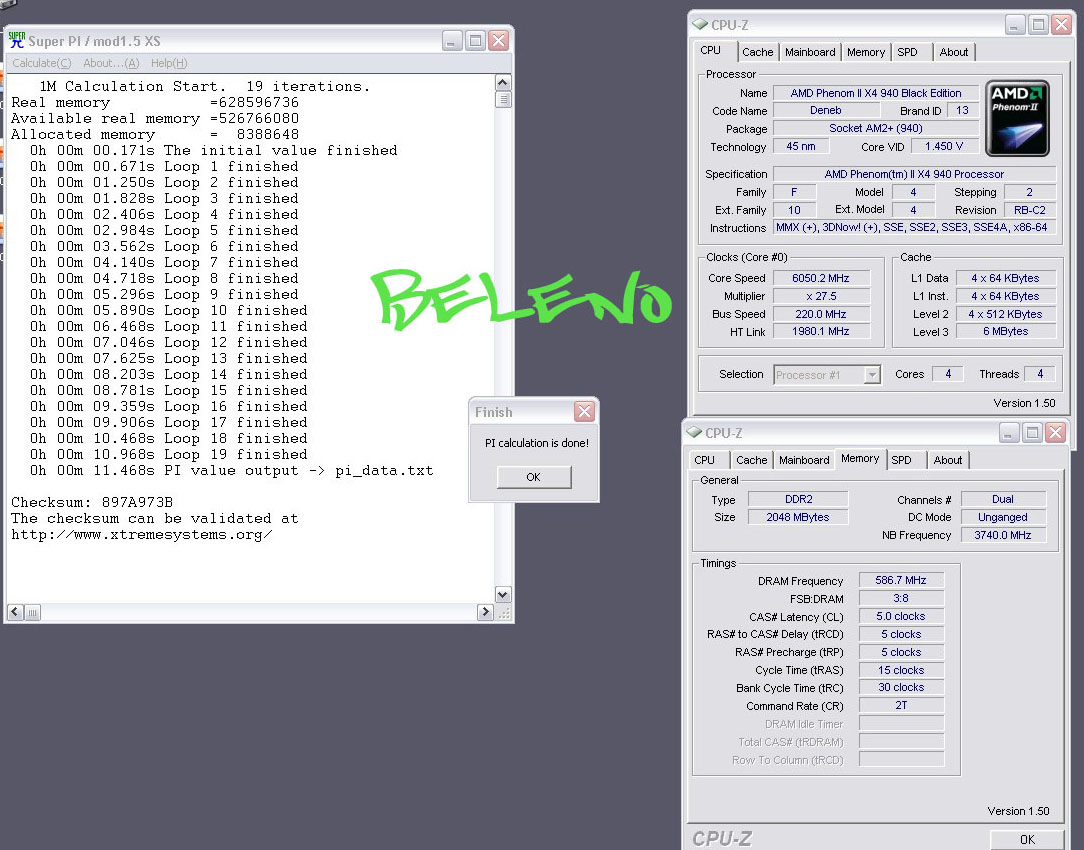Minimize the lower CPU-Z Memory window
Screen dimensions: 1084x850
point(1009,433)
